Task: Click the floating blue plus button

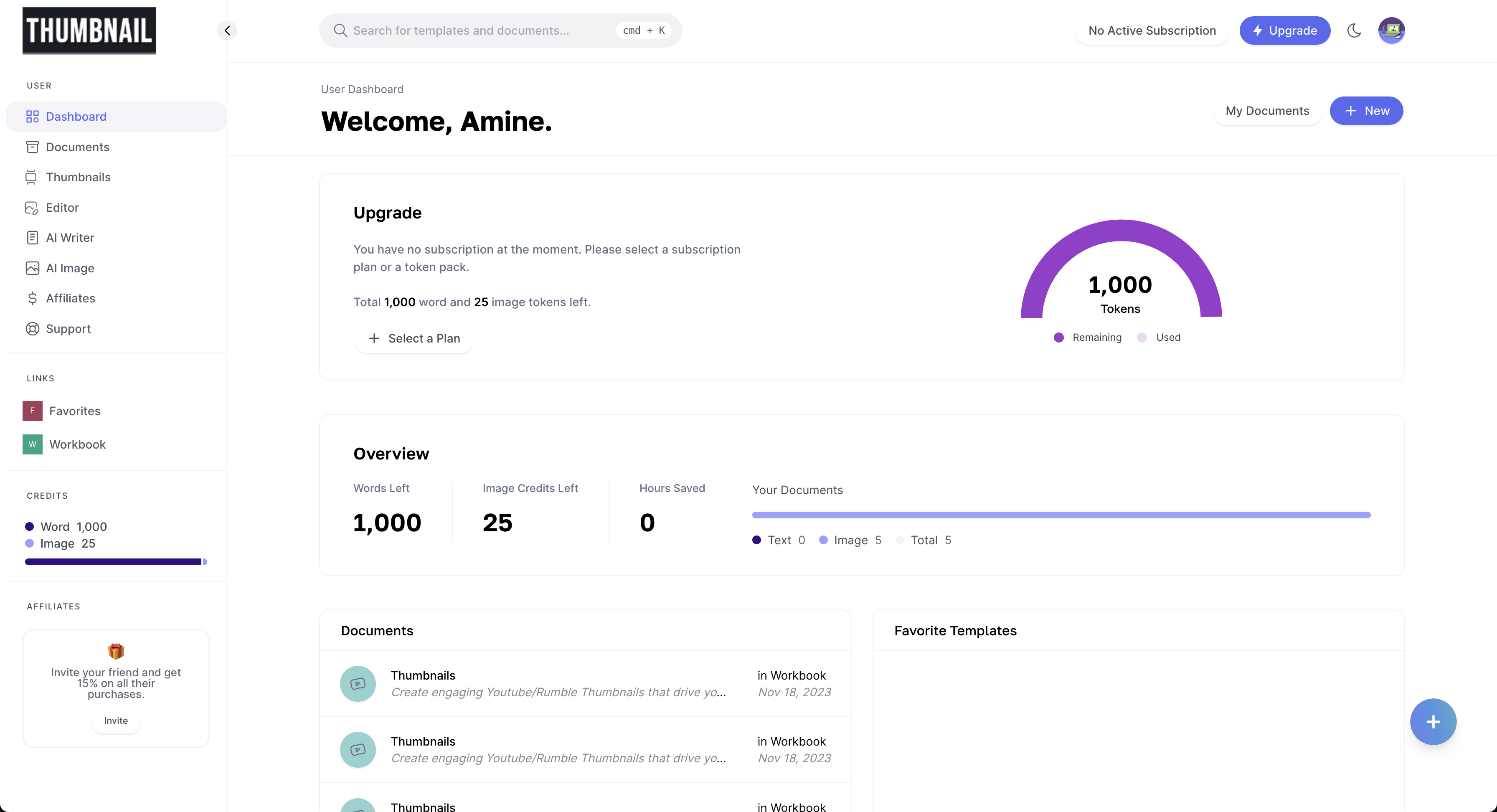Action: 1433,721
